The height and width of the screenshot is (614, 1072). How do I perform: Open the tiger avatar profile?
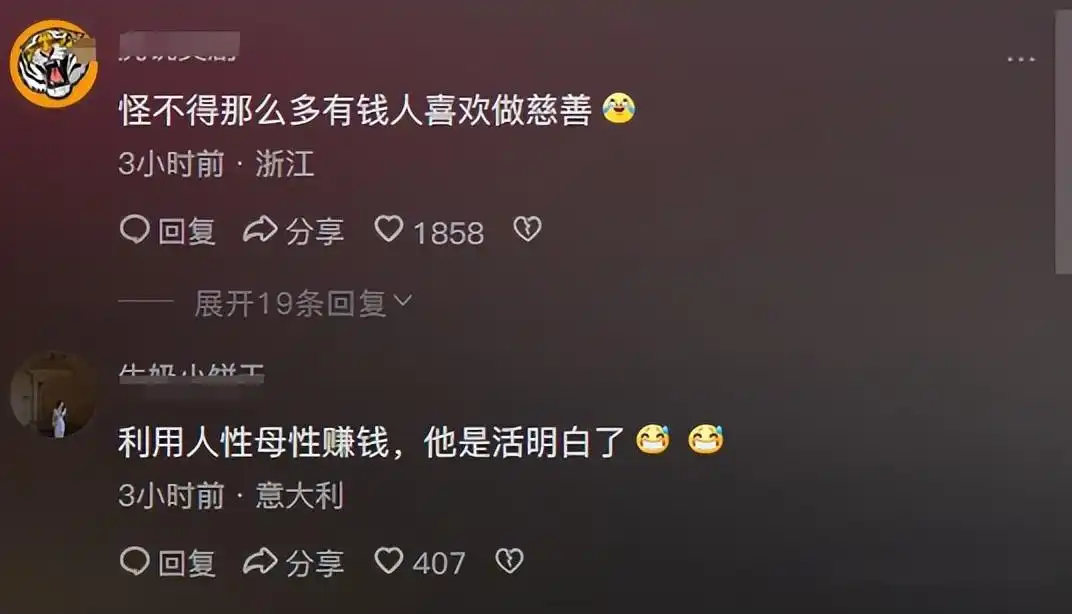coord(53,64)
